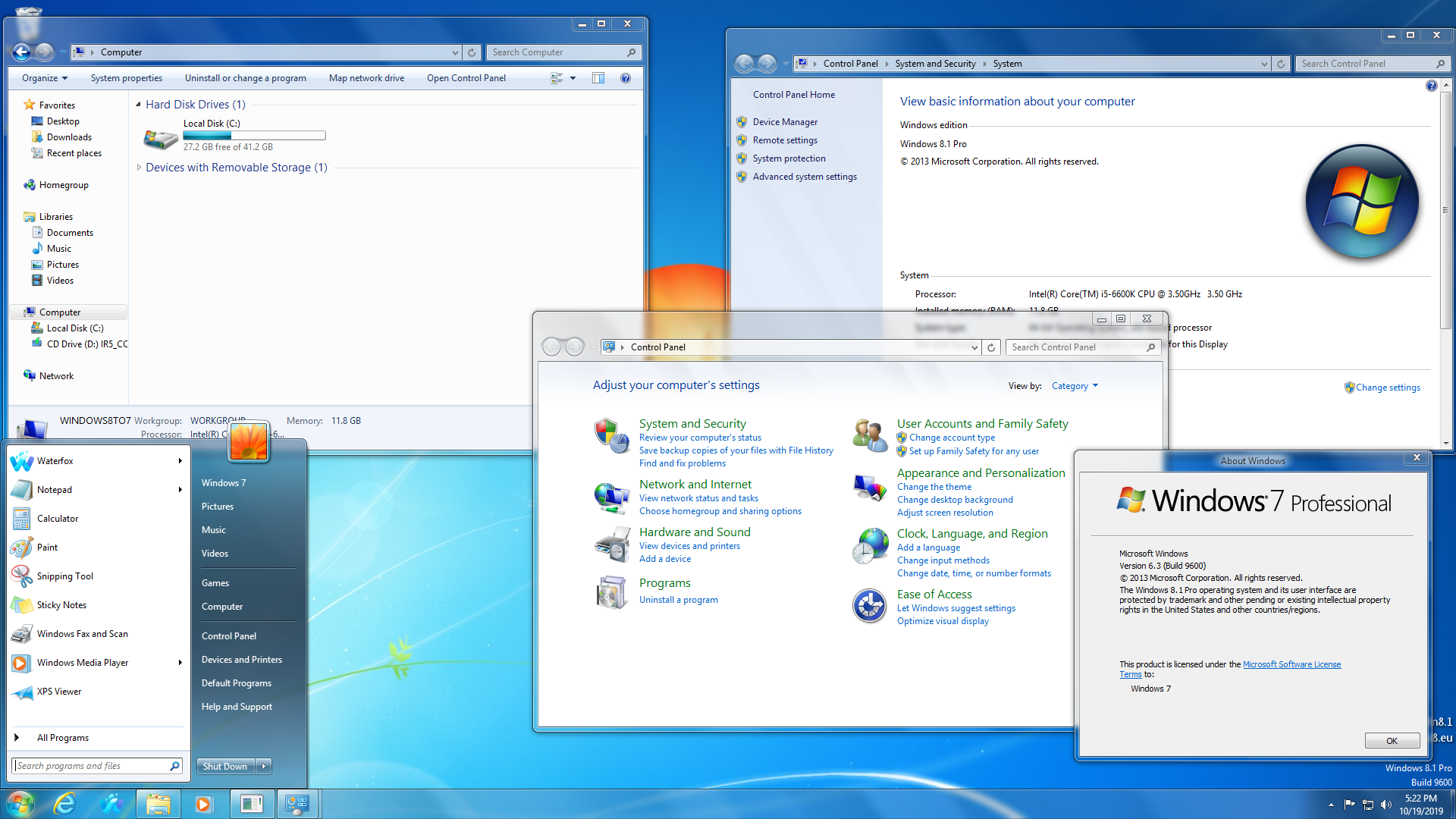This screenshot has height=819, width=1456.
Task: Open Windows Media Player from the taskbar
Action: point(203,803)
